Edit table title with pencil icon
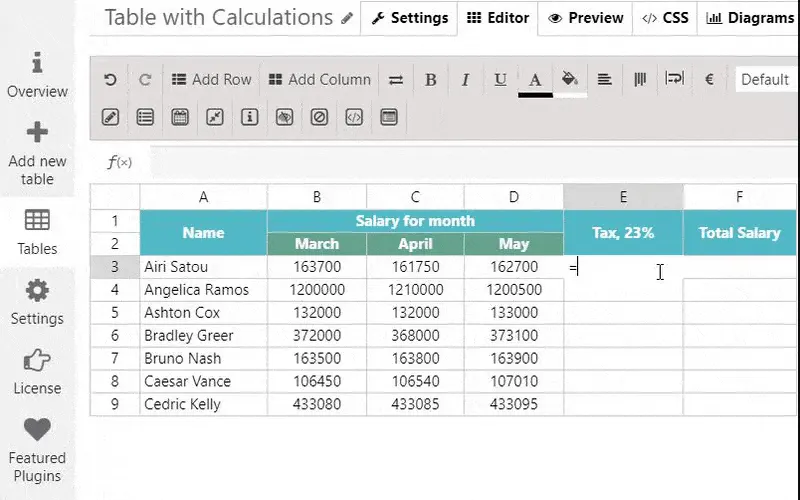Viewport: 800px width, 500px height. point(347,18)
